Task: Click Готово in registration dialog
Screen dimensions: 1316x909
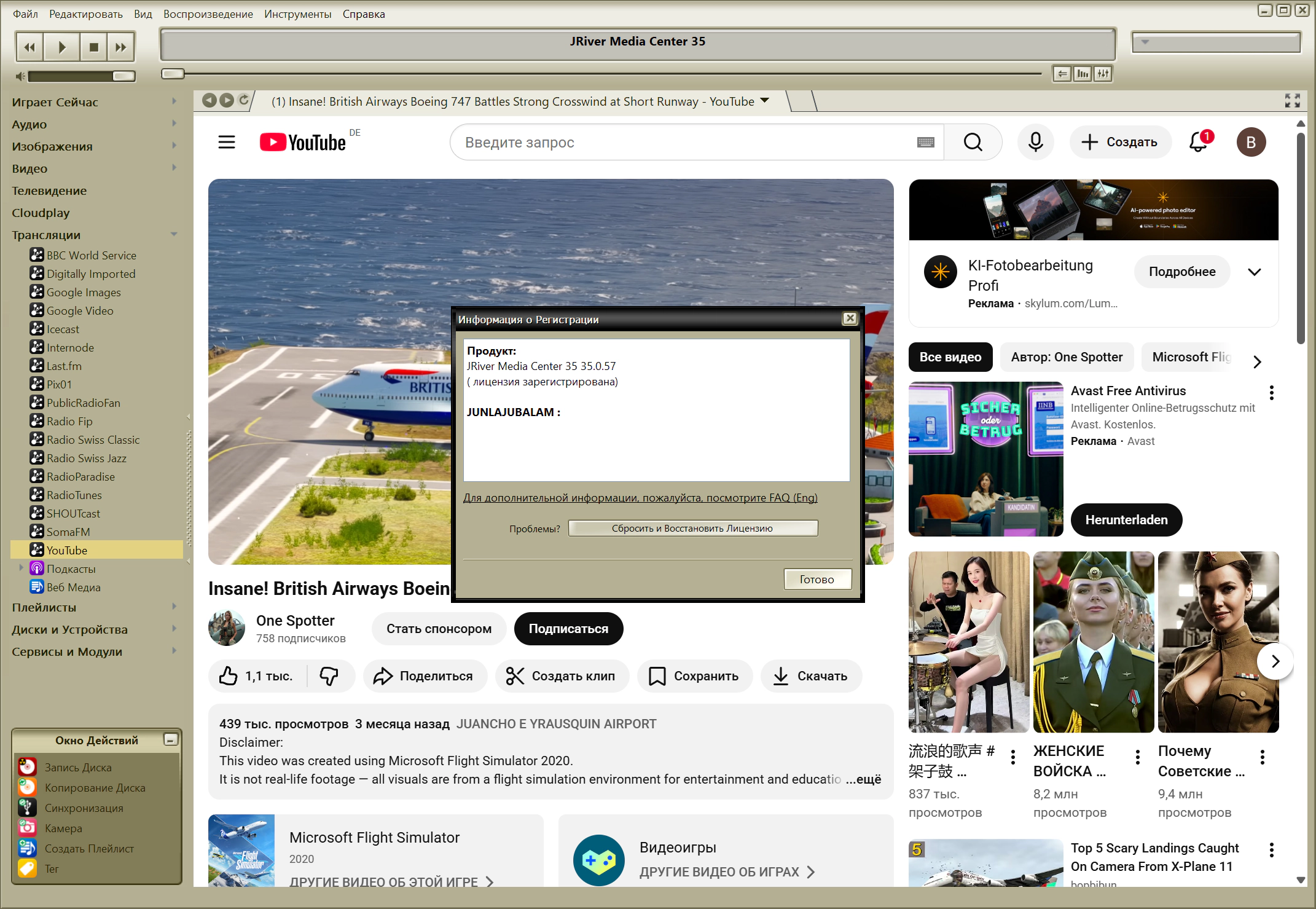Action: tap(817, 579)
